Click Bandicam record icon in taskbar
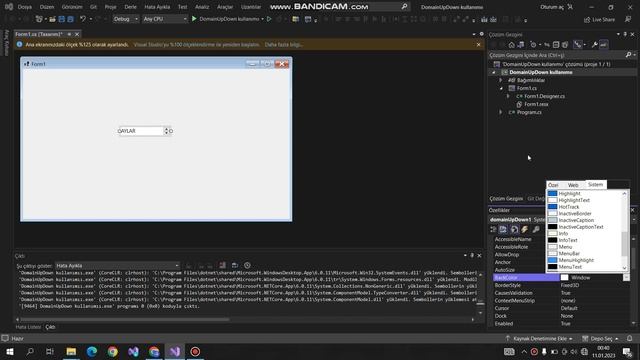 [x=195, y=351]
